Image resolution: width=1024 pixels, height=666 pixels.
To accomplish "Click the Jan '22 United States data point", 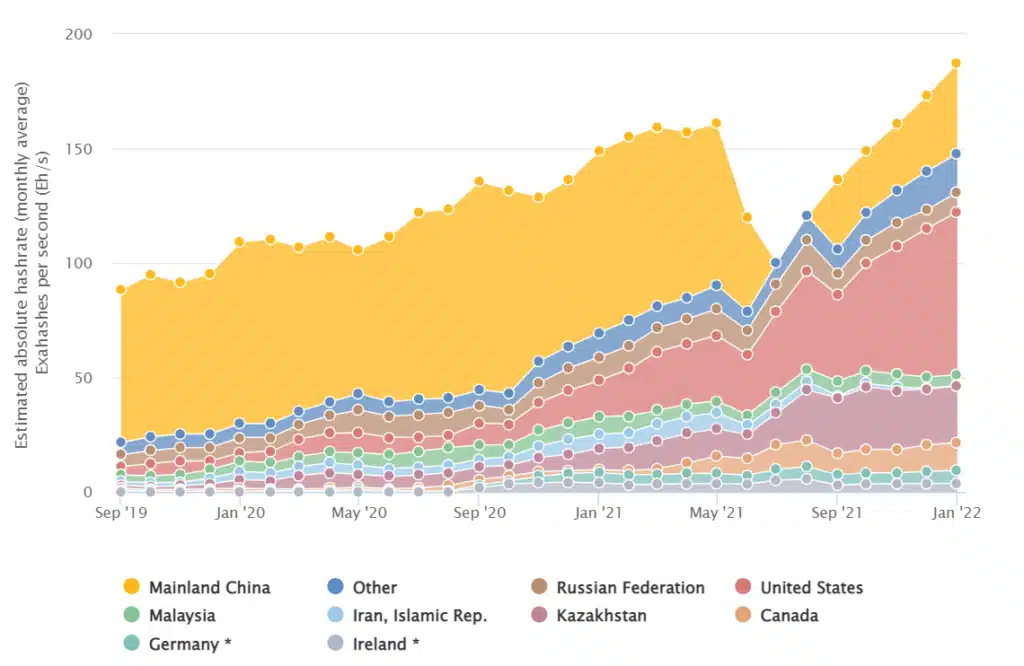I will pos(956,212).
